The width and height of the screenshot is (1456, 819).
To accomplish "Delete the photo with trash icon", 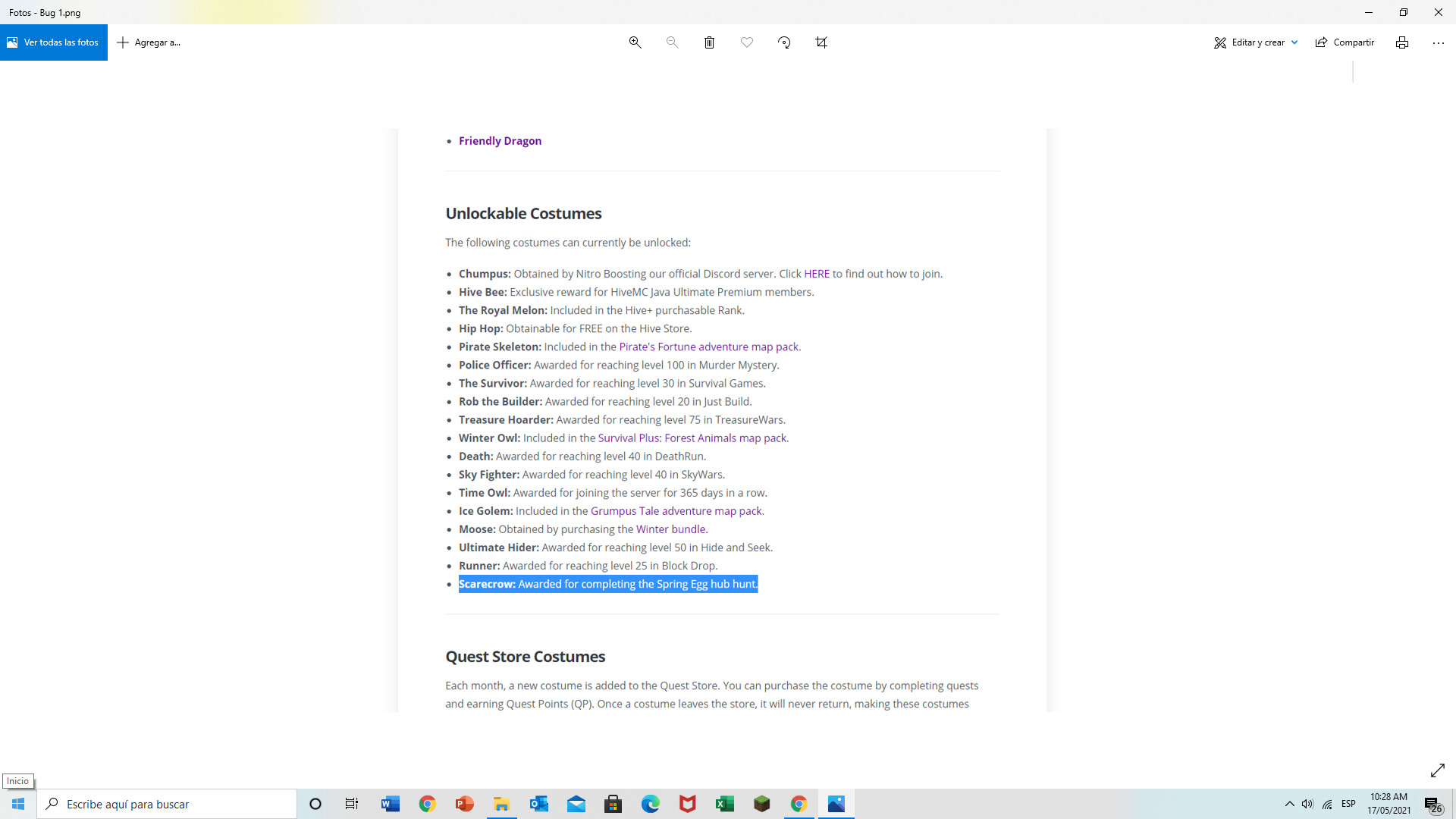I will click(x=709, y=42).
